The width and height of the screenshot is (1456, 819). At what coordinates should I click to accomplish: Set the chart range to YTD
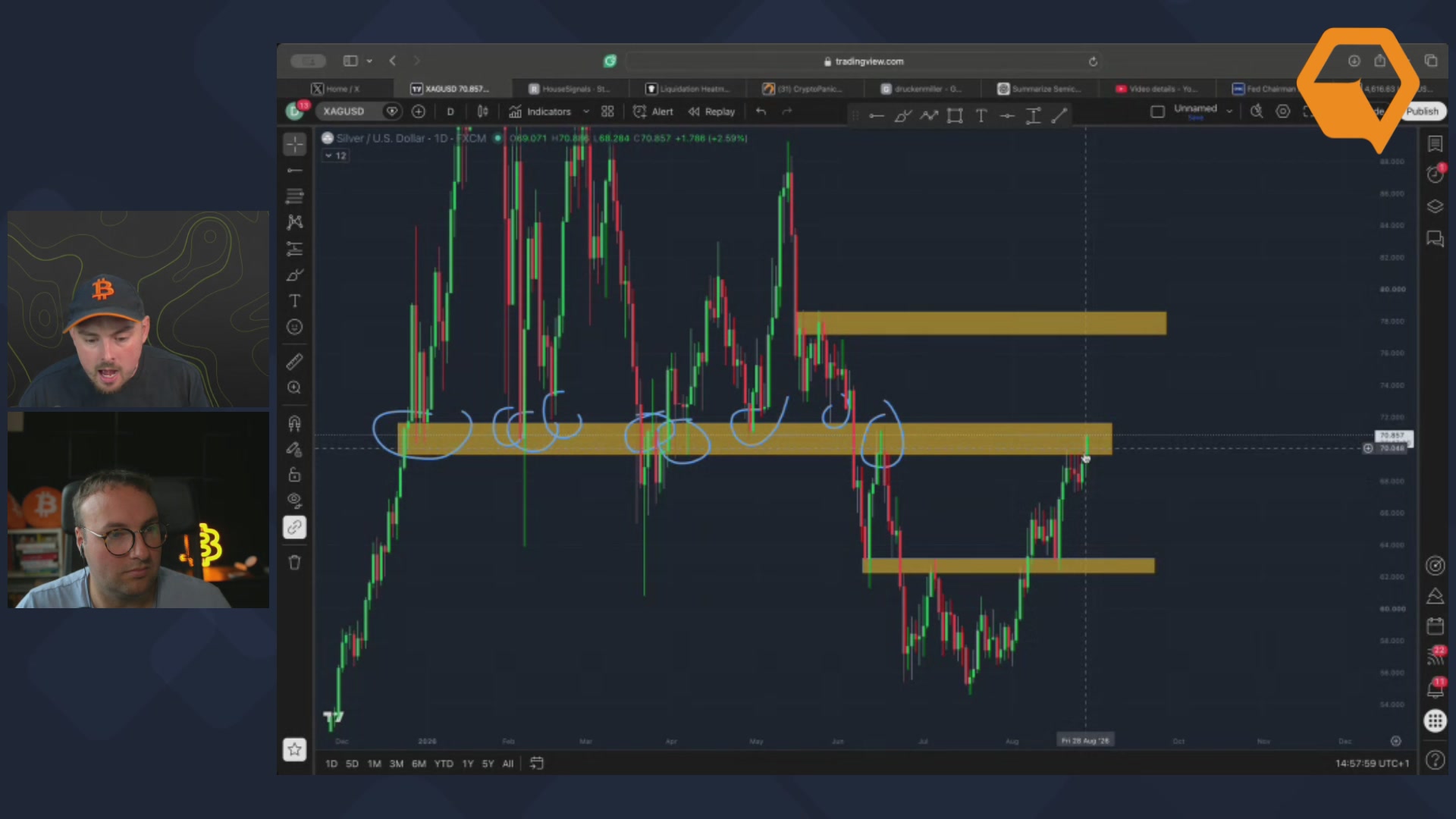pyautogui.click(x=444, y=764)
